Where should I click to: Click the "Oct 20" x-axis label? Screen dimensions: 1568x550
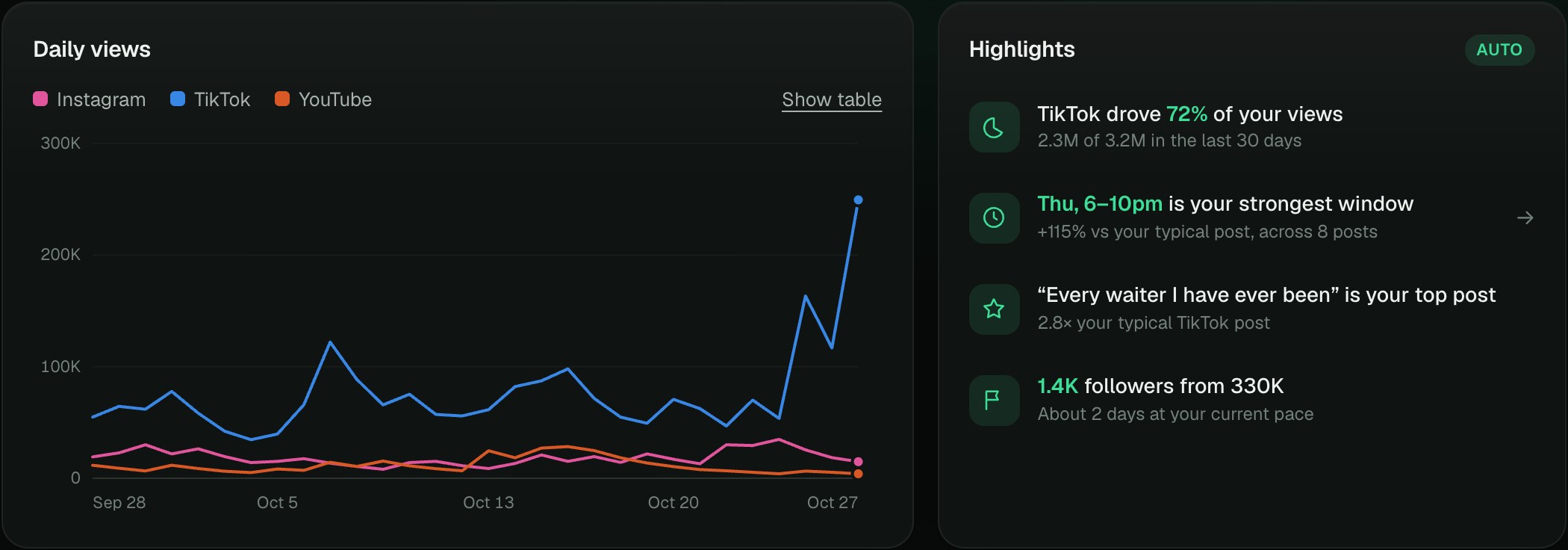point(673,503)
